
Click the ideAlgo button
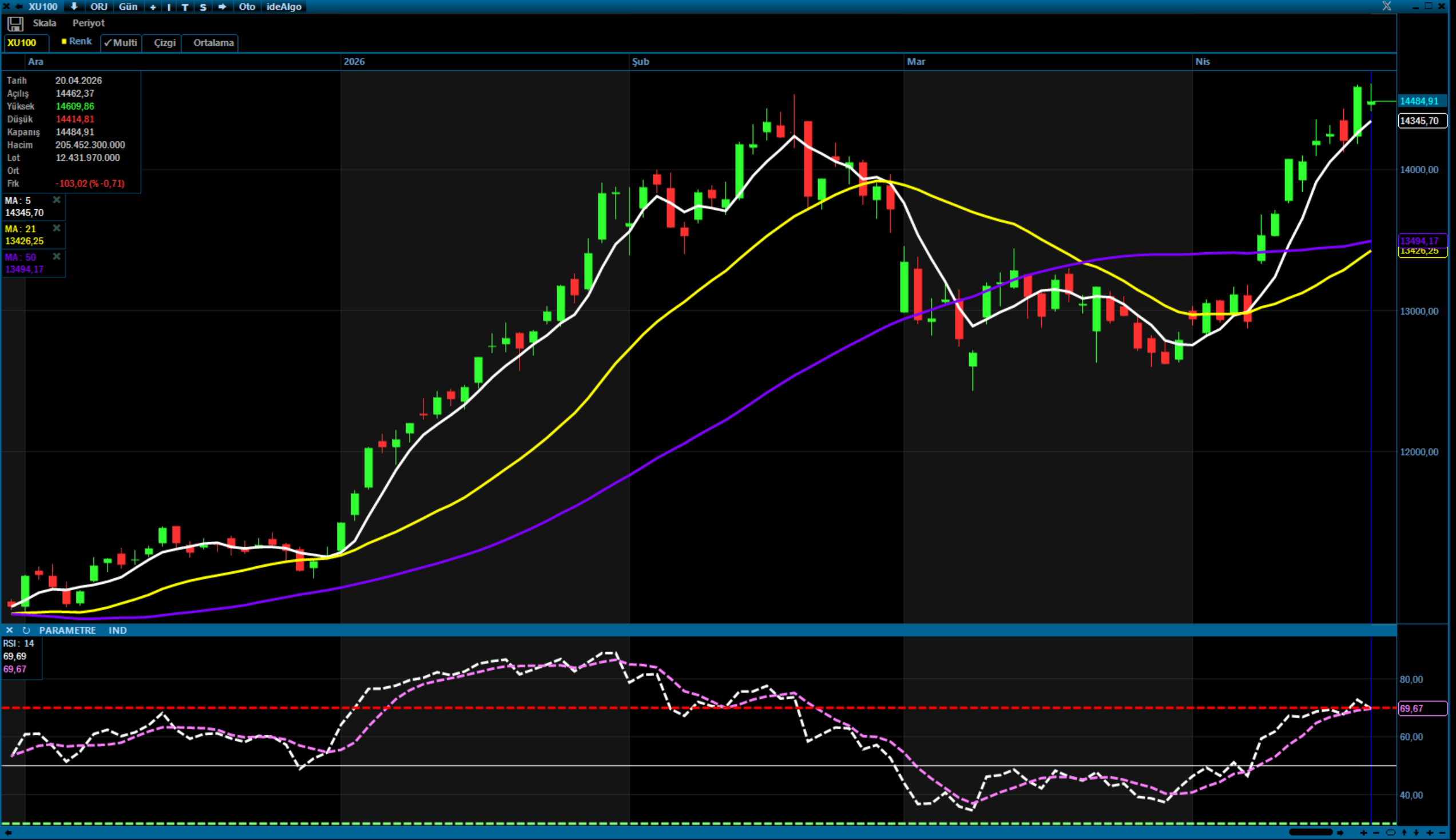[x=284, y=6]
